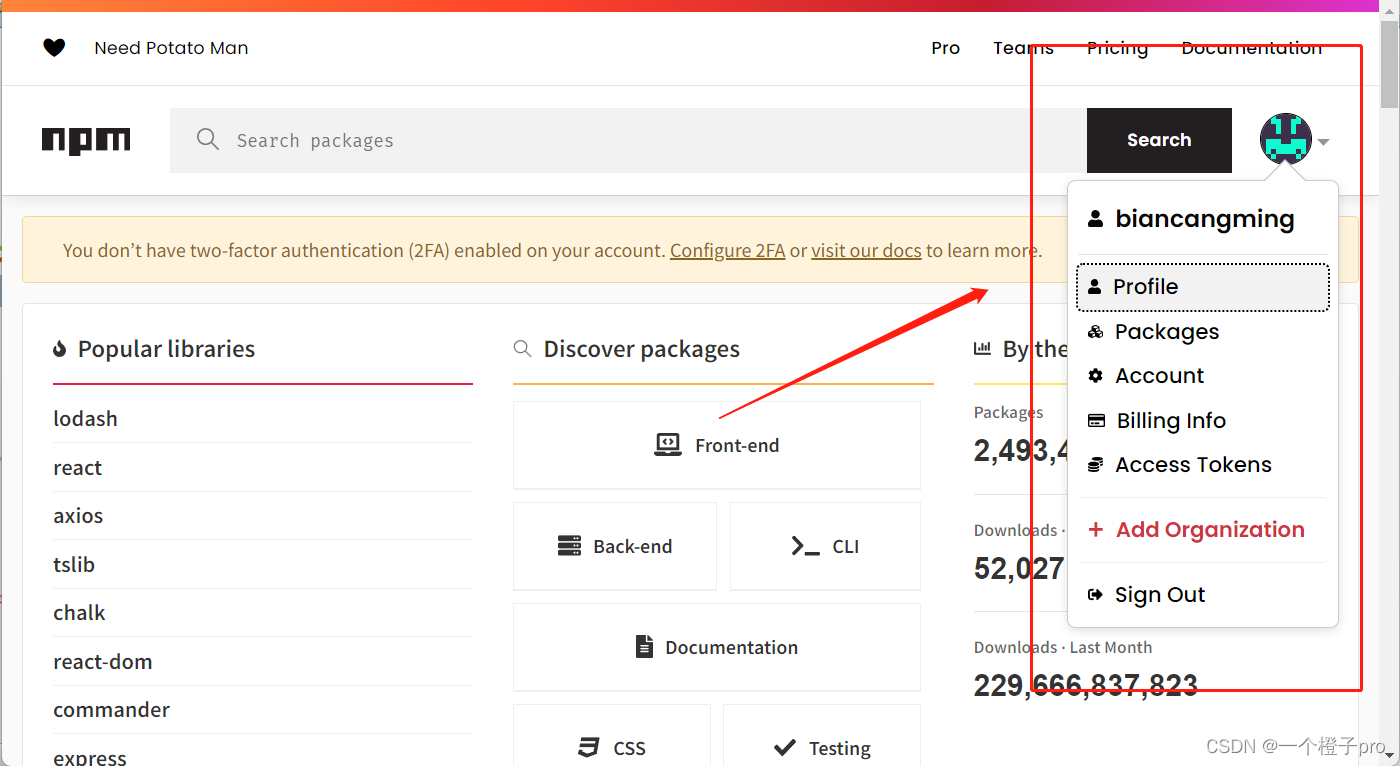Open the react-dom library link
This screenshot has height=766, width=1400.
pyautogui.click(x=103, y=662)
